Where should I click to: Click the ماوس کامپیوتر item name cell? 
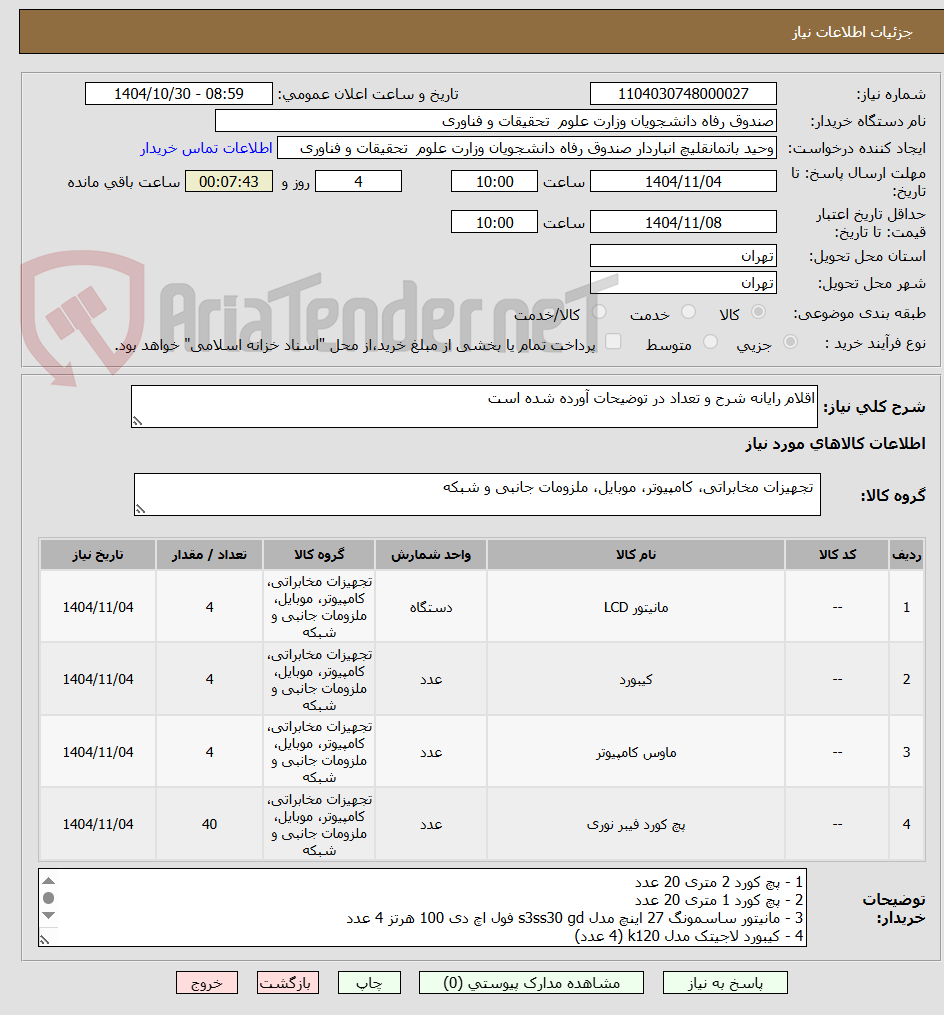click(636, 752)
